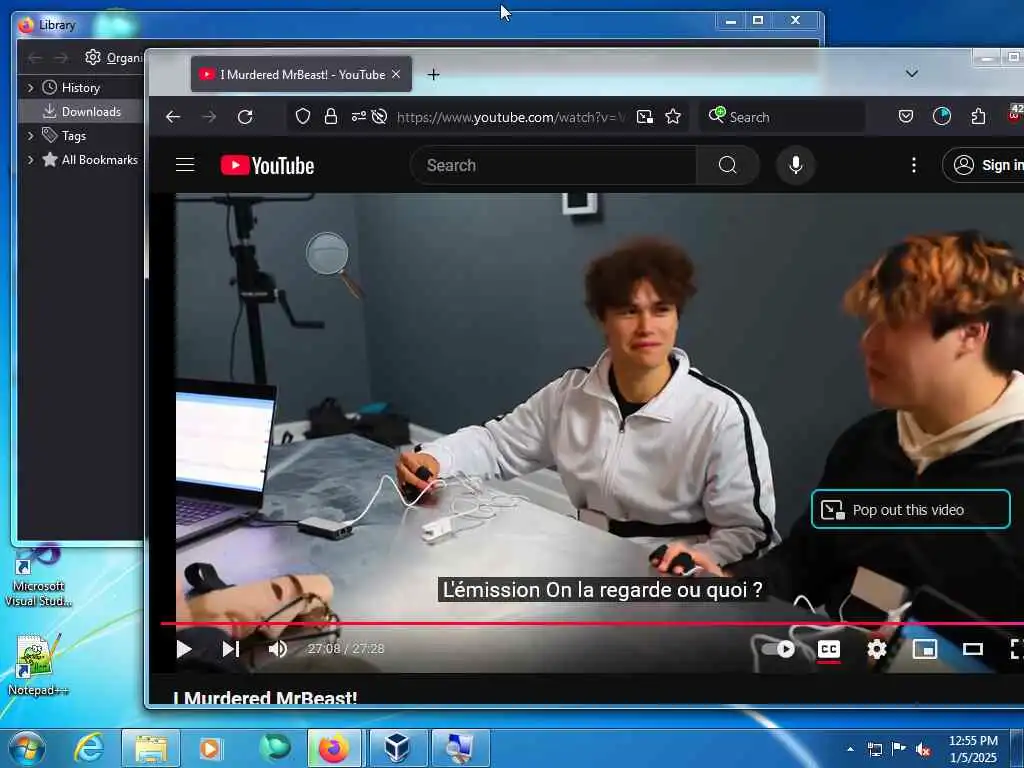Screen dimensions: 1024x768
Task: Switch to Firefox in the taskbar
Action: (334, 748)
